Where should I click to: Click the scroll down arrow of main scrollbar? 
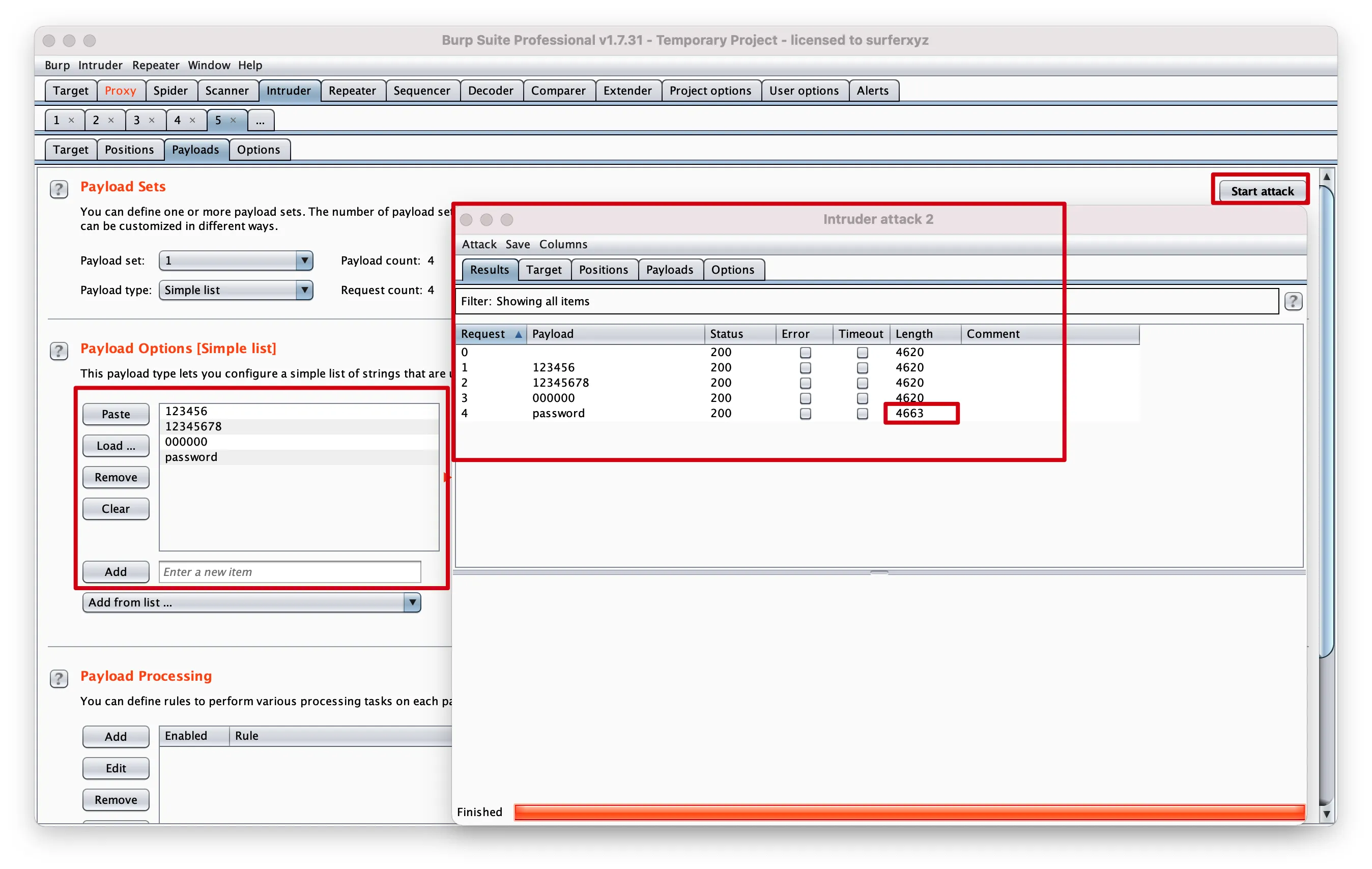point(1326,814)
